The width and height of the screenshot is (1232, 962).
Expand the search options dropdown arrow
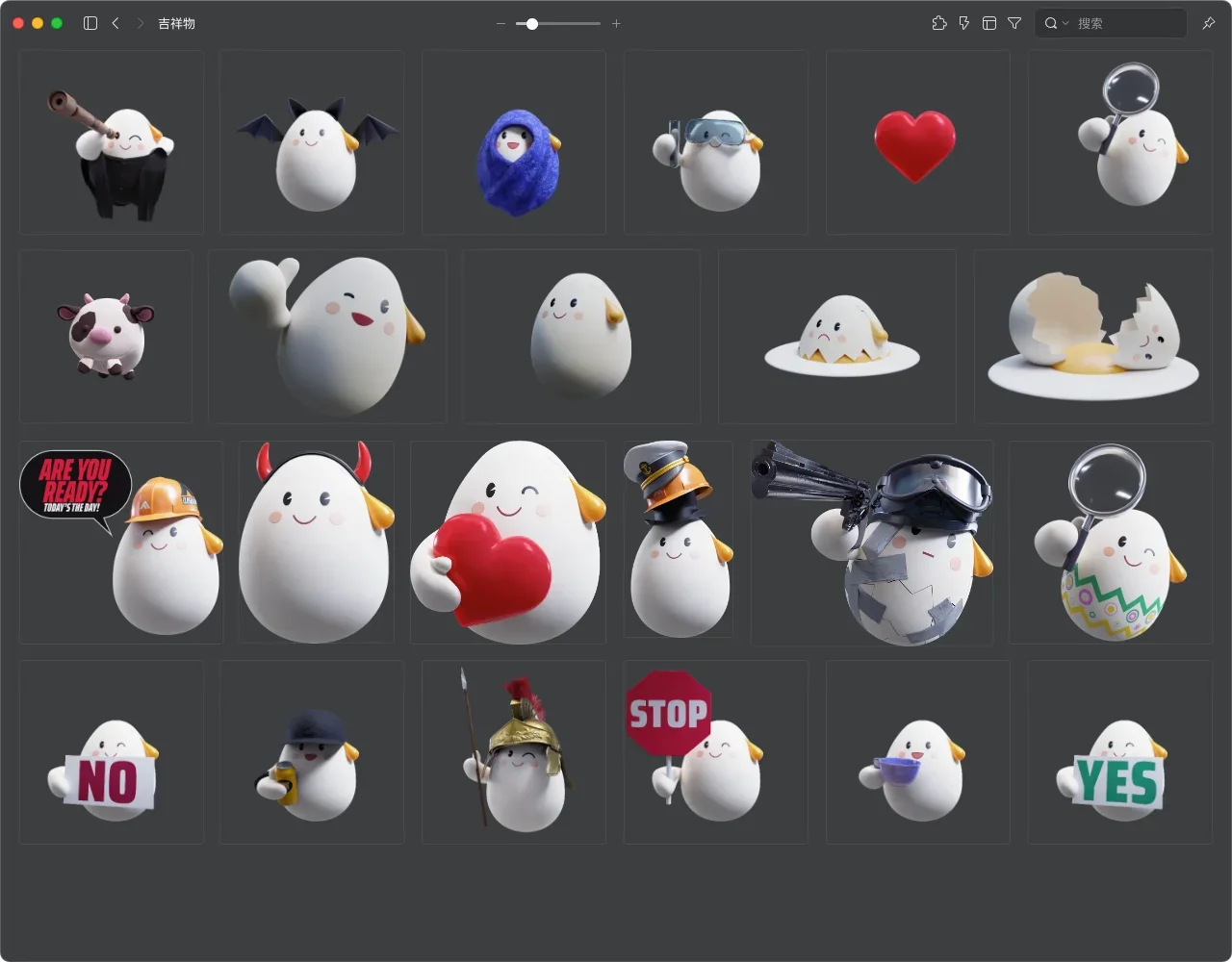pyautogui.click(x=1065, y=23)
